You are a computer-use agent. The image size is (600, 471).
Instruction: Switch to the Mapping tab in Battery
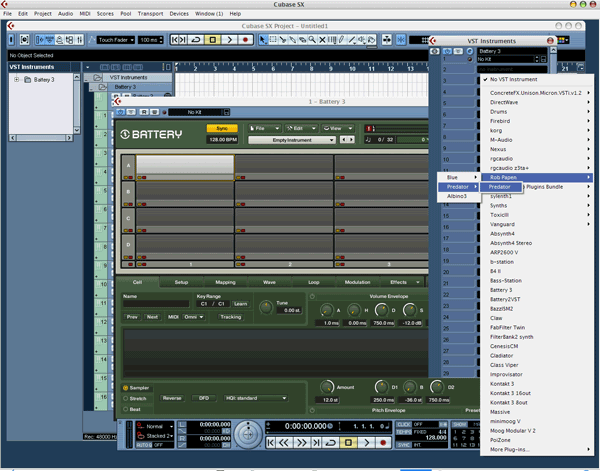point(225,282)
